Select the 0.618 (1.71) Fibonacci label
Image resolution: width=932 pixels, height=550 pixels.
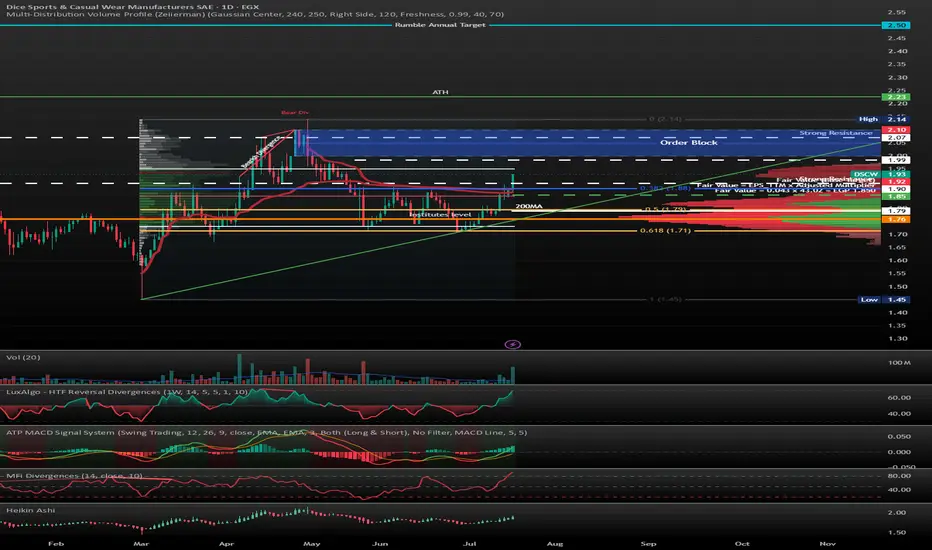pos(665,231)
